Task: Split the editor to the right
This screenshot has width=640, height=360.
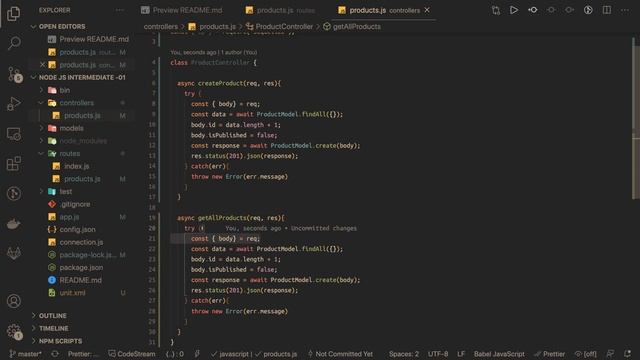Action: click(607, 10)
